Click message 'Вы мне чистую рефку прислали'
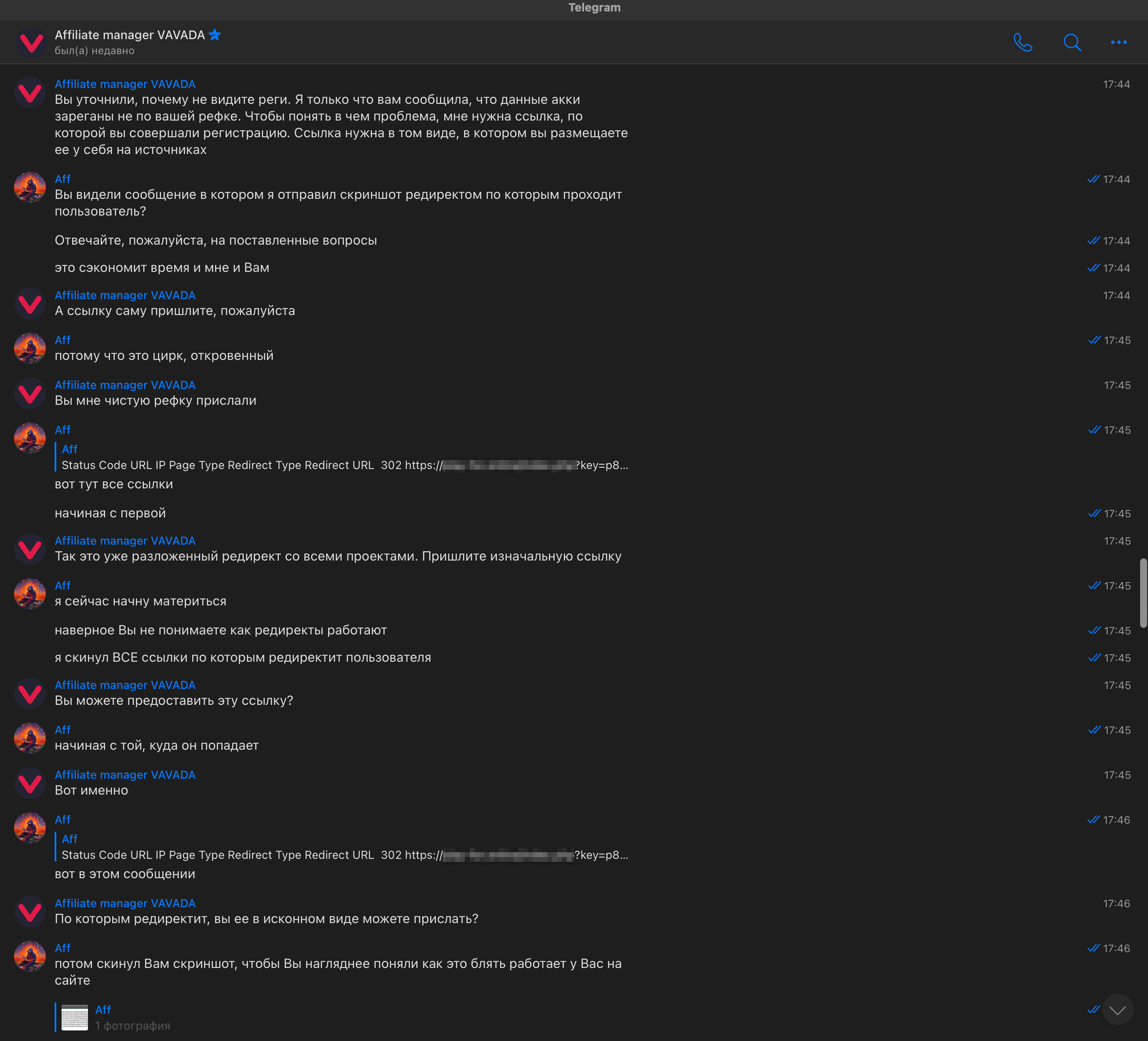The width and height of the screenshot is (1148, 1041). tap(155, 401)
